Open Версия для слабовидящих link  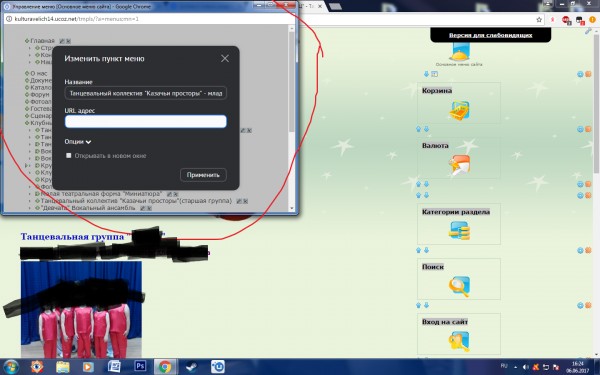pyautogui.click(x=491, y=35)
